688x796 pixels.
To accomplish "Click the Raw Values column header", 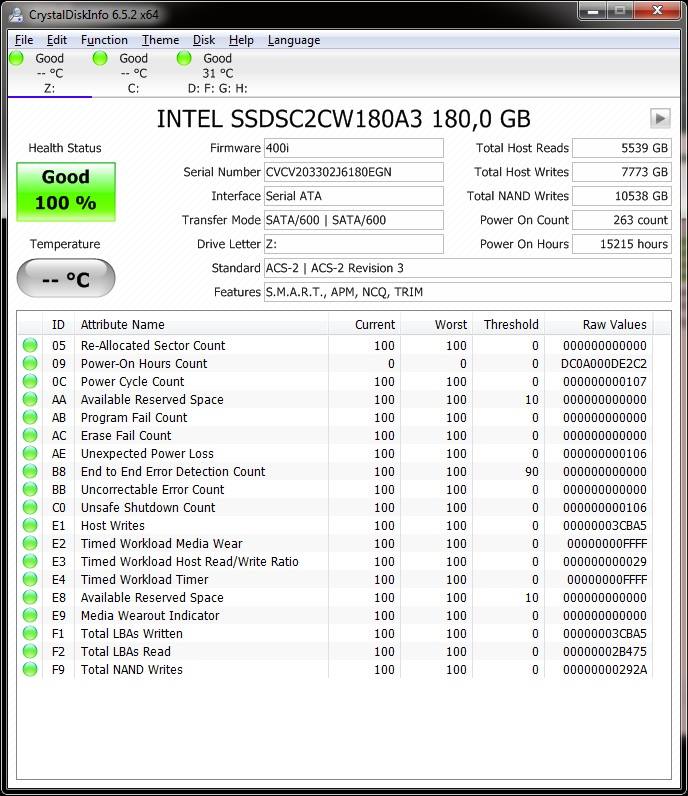I will coord(599,324).
